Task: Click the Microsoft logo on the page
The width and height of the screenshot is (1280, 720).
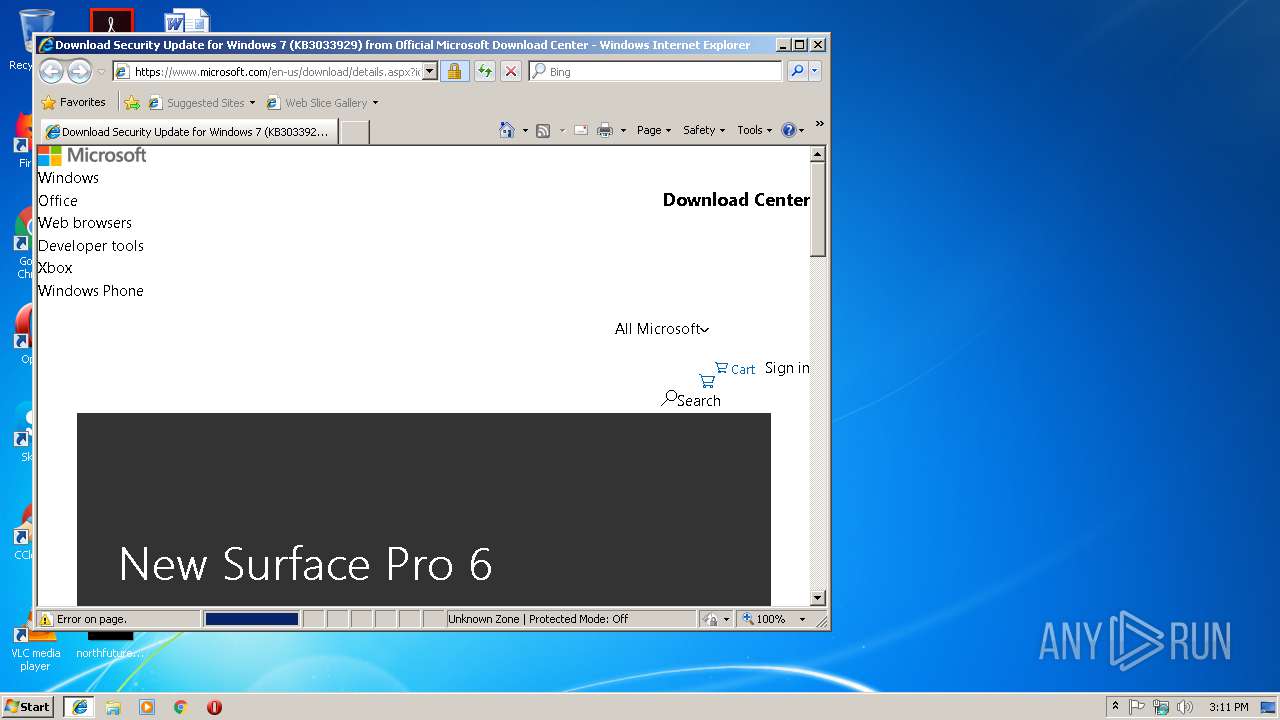Action: 92,155
